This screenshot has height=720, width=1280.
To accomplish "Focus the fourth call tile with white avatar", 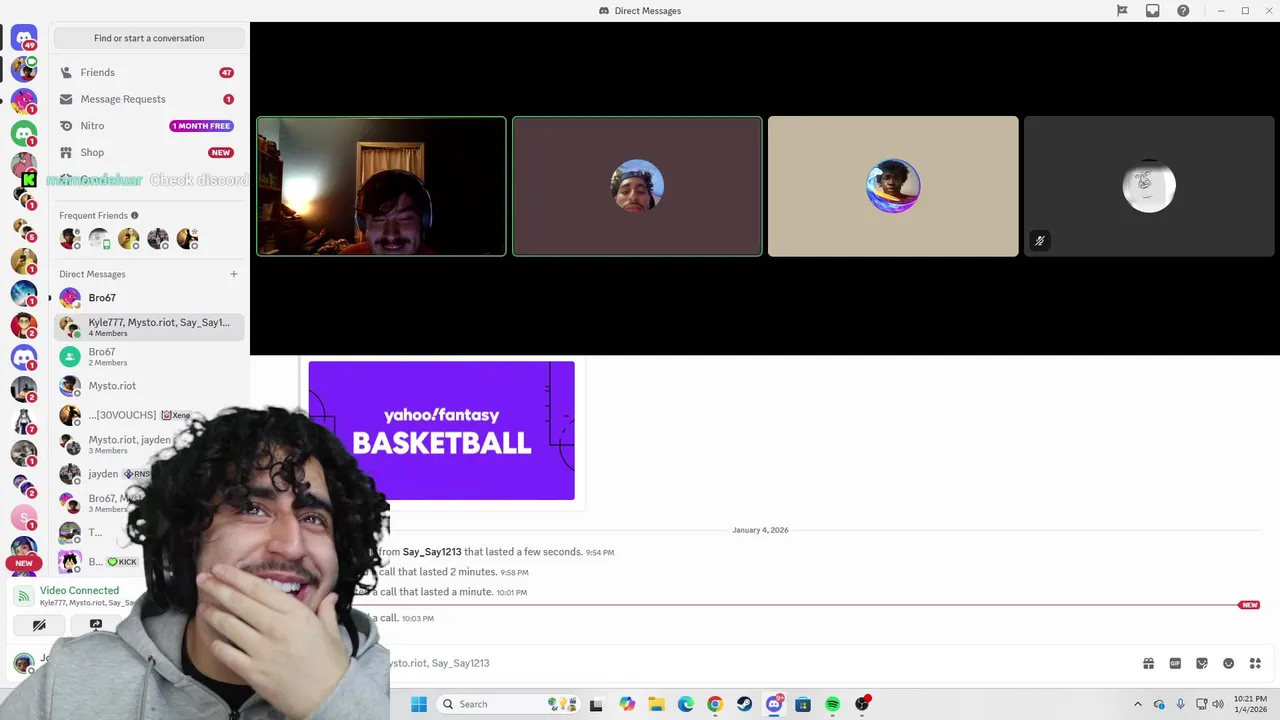I will [1149, 186].
